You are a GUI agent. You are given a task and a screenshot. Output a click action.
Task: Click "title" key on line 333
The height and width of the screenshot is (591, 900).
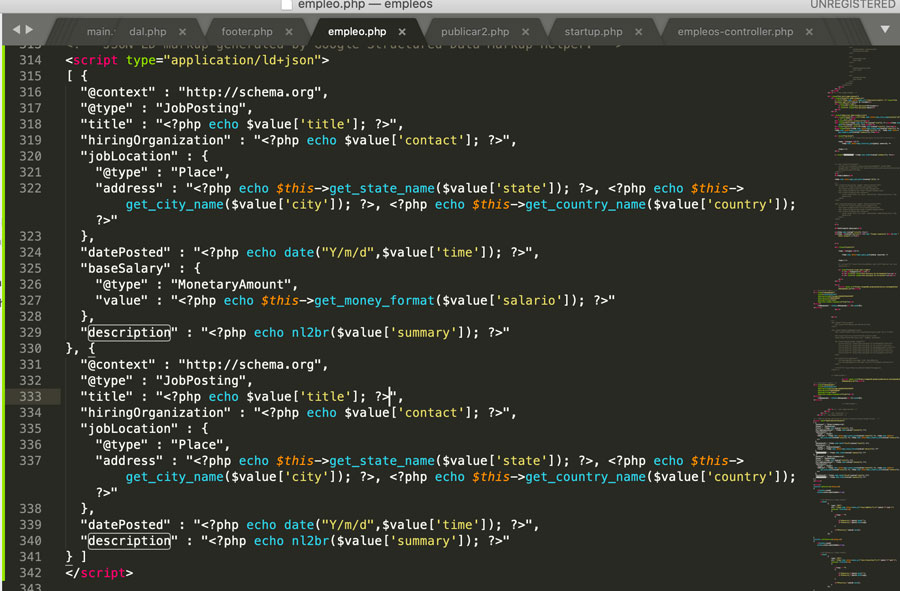(x=107, y=396)
